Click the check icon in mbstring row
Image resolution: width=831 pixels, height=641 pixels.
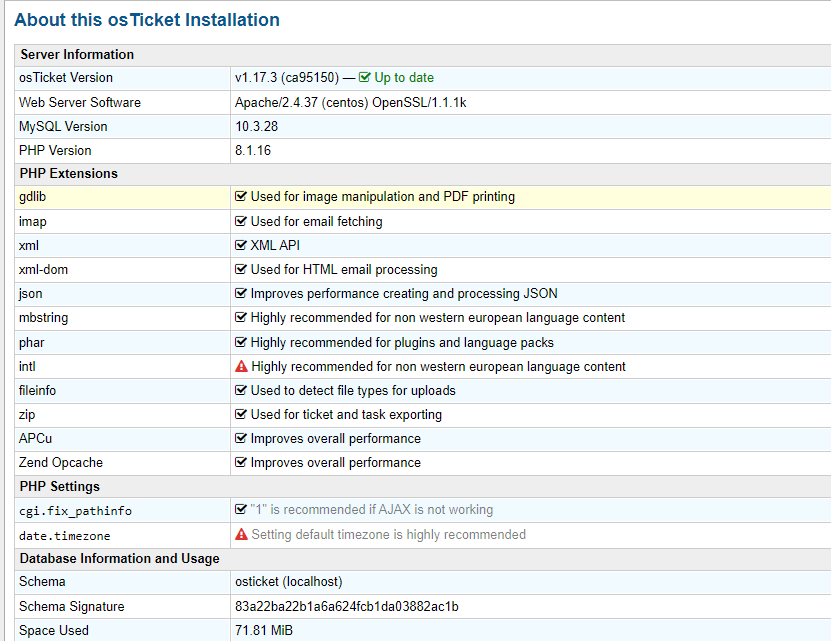[241, 318]
